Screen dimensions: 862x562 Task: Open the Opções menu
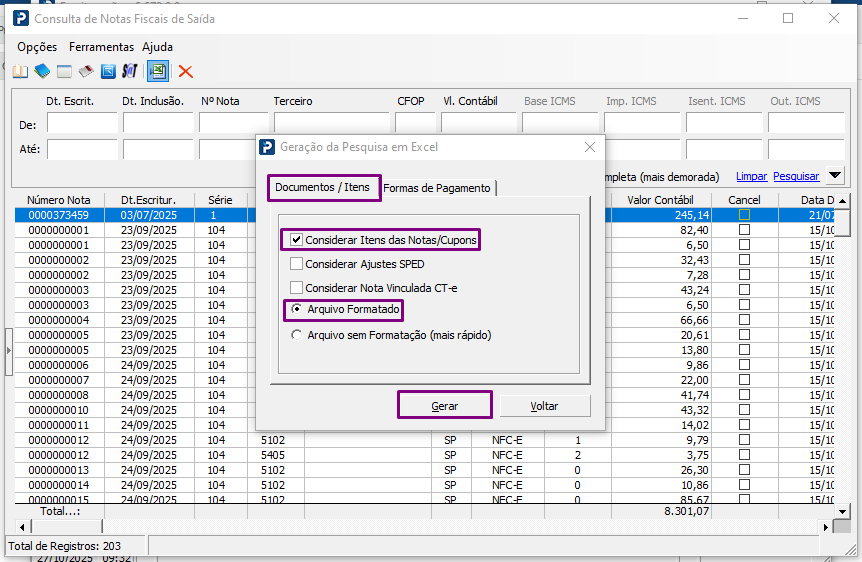click(37, 47)
